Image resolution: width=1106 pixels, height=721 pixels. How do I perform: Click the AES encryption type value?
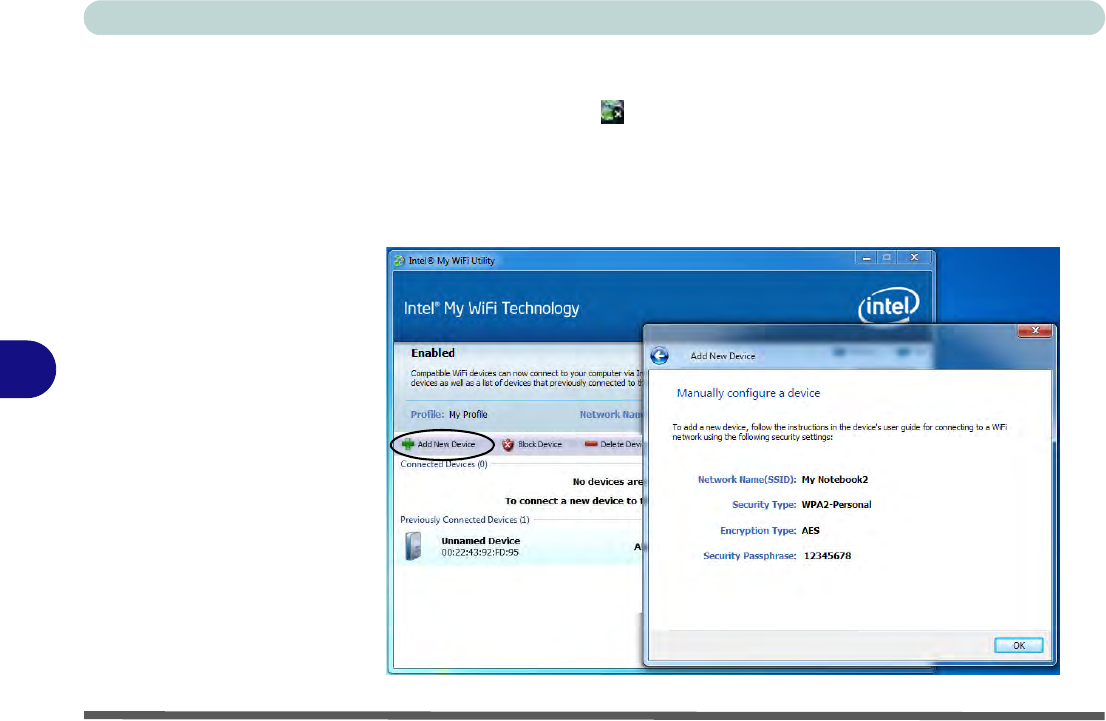(811, 530)
